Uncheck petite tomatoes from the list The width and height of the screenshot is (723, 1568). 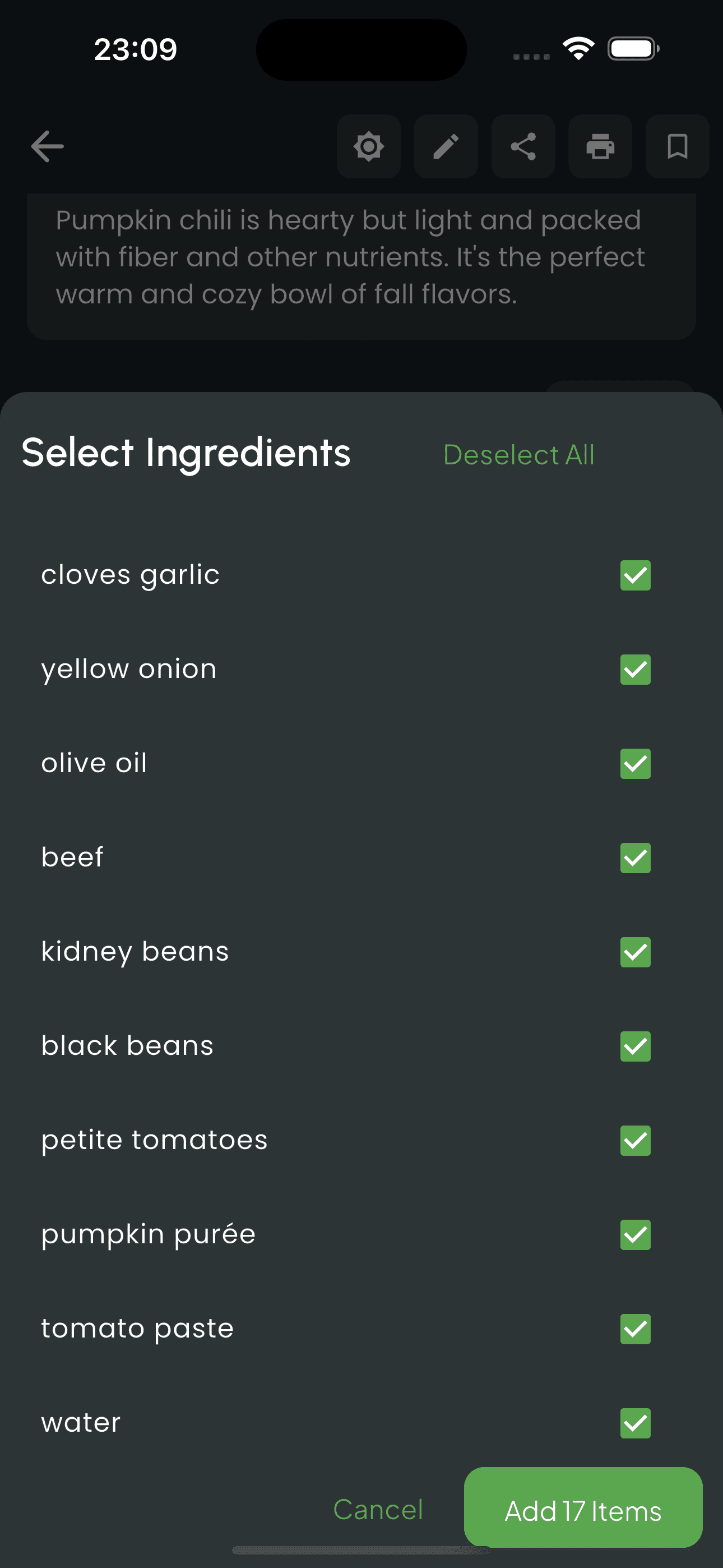pyautogui.click(x=635, y=1141)
